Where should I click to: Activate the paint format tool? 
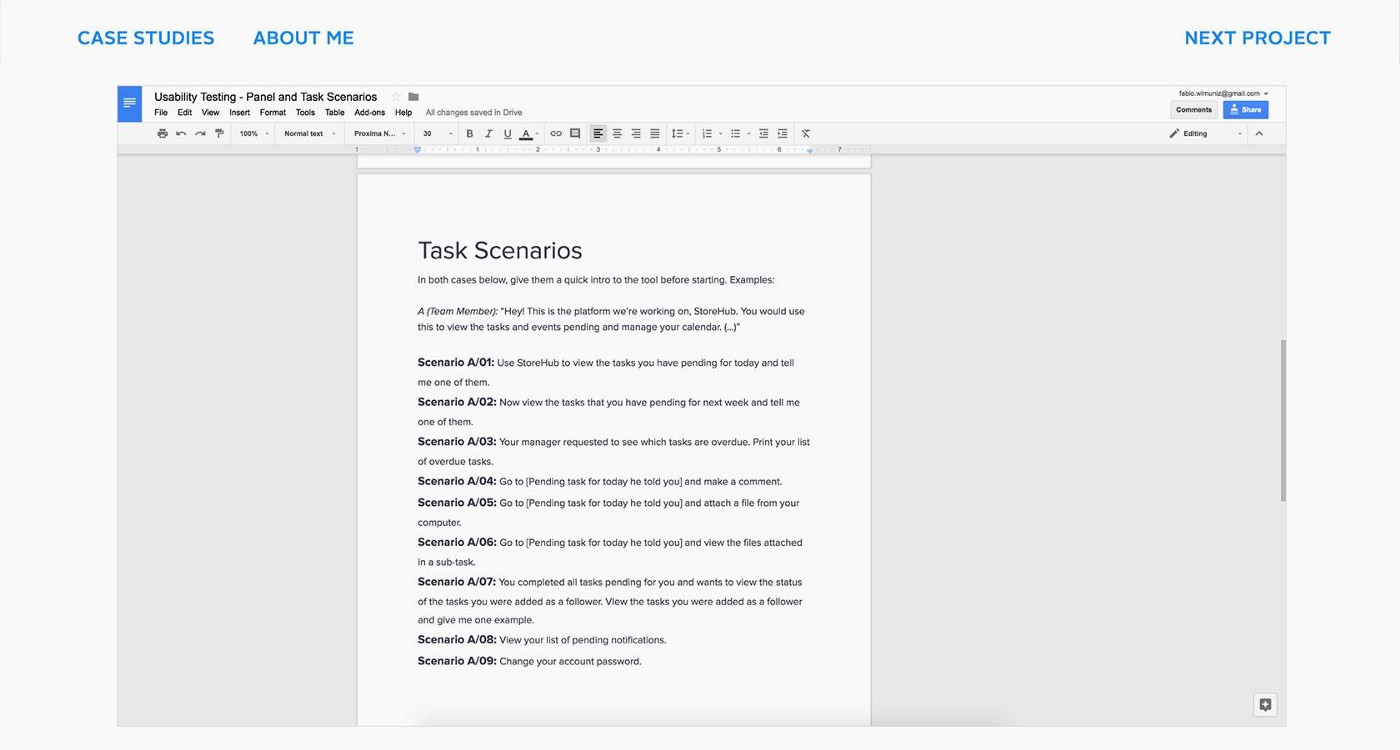tap(219, 134)
